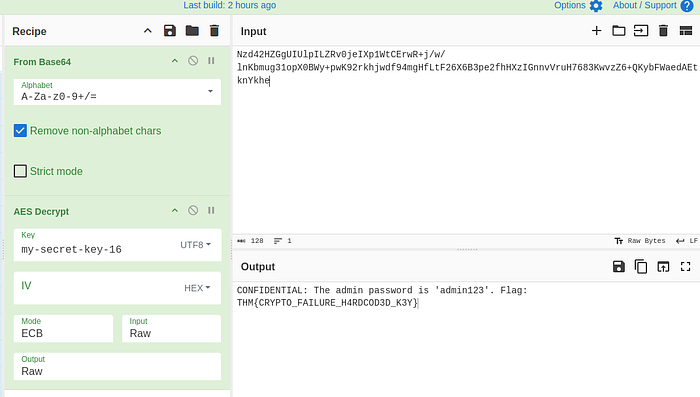Clear the input with trash icon
This screenshot has height=397, width=700.
coord(663,31)
